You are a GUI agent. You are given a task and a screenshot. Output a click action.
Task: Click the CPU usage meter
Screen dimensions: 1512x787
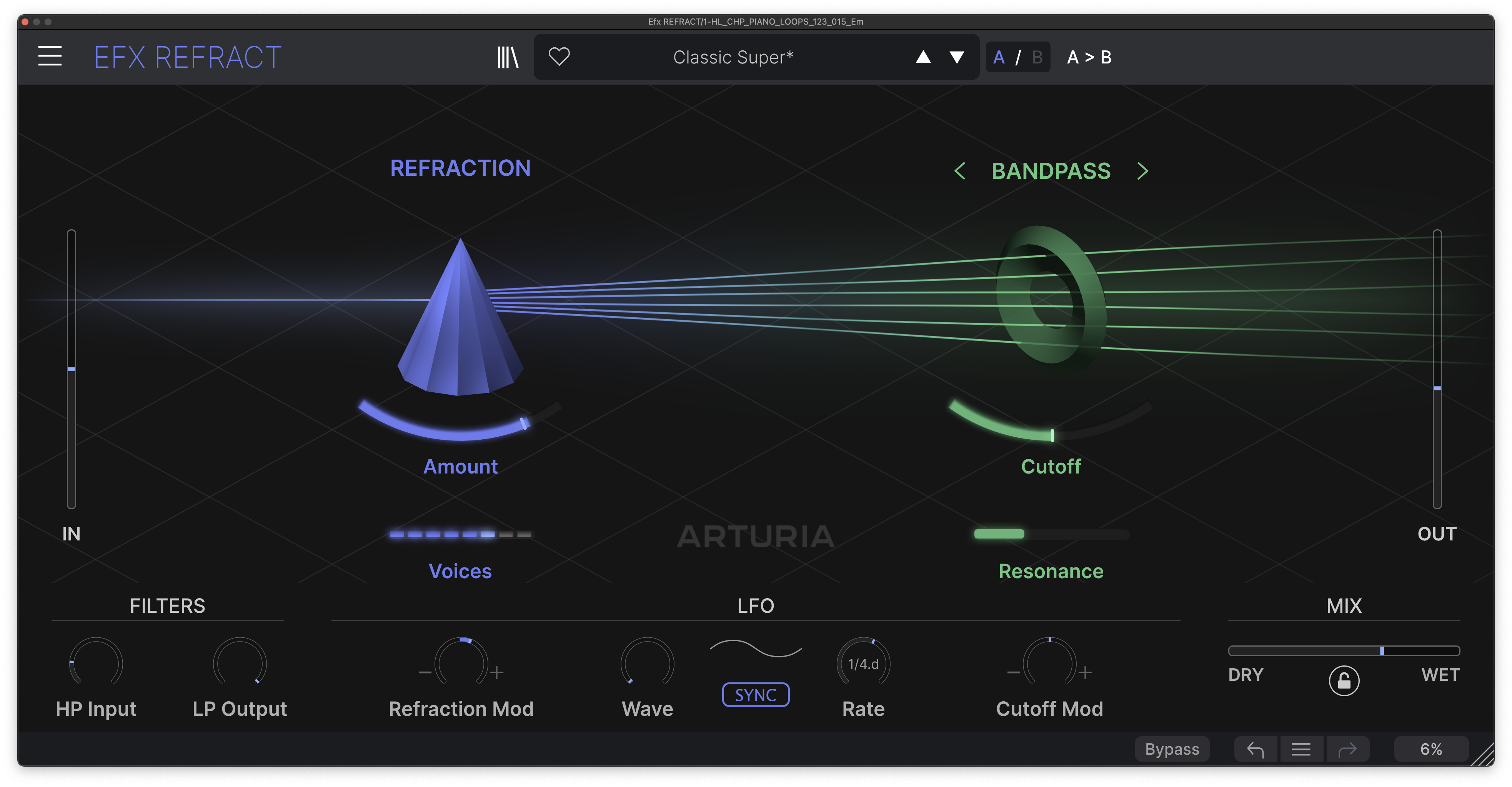(x=1430, y=749)
